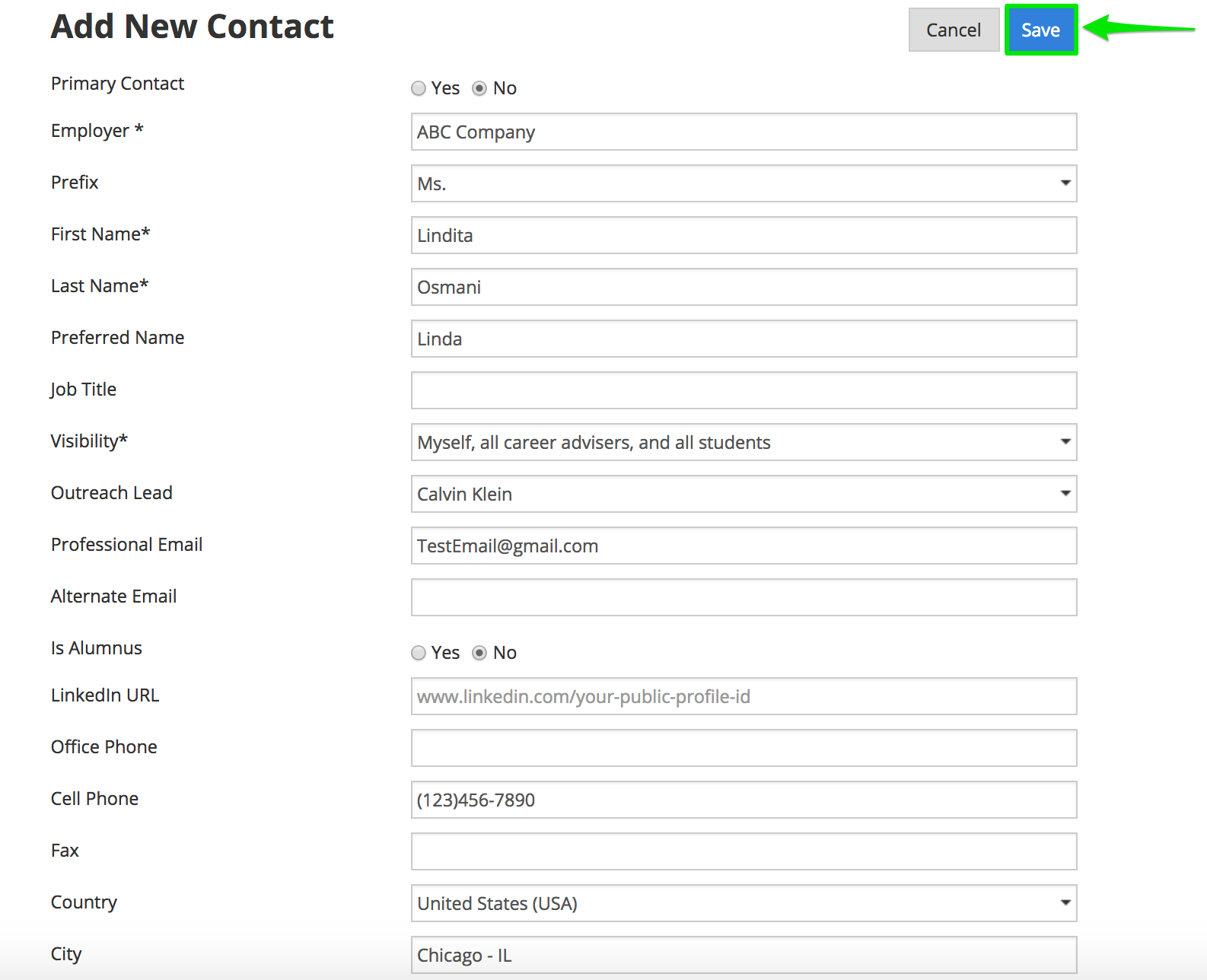Click the Cell Phone field
1207x980 pixels.
(x=744, y=800)
